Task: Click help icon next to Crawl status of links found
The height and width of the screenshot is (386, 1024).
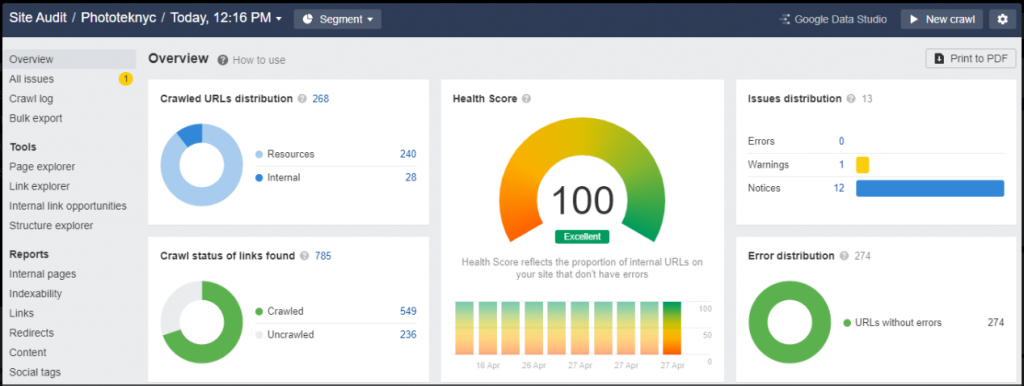Action: coord(304,255)
